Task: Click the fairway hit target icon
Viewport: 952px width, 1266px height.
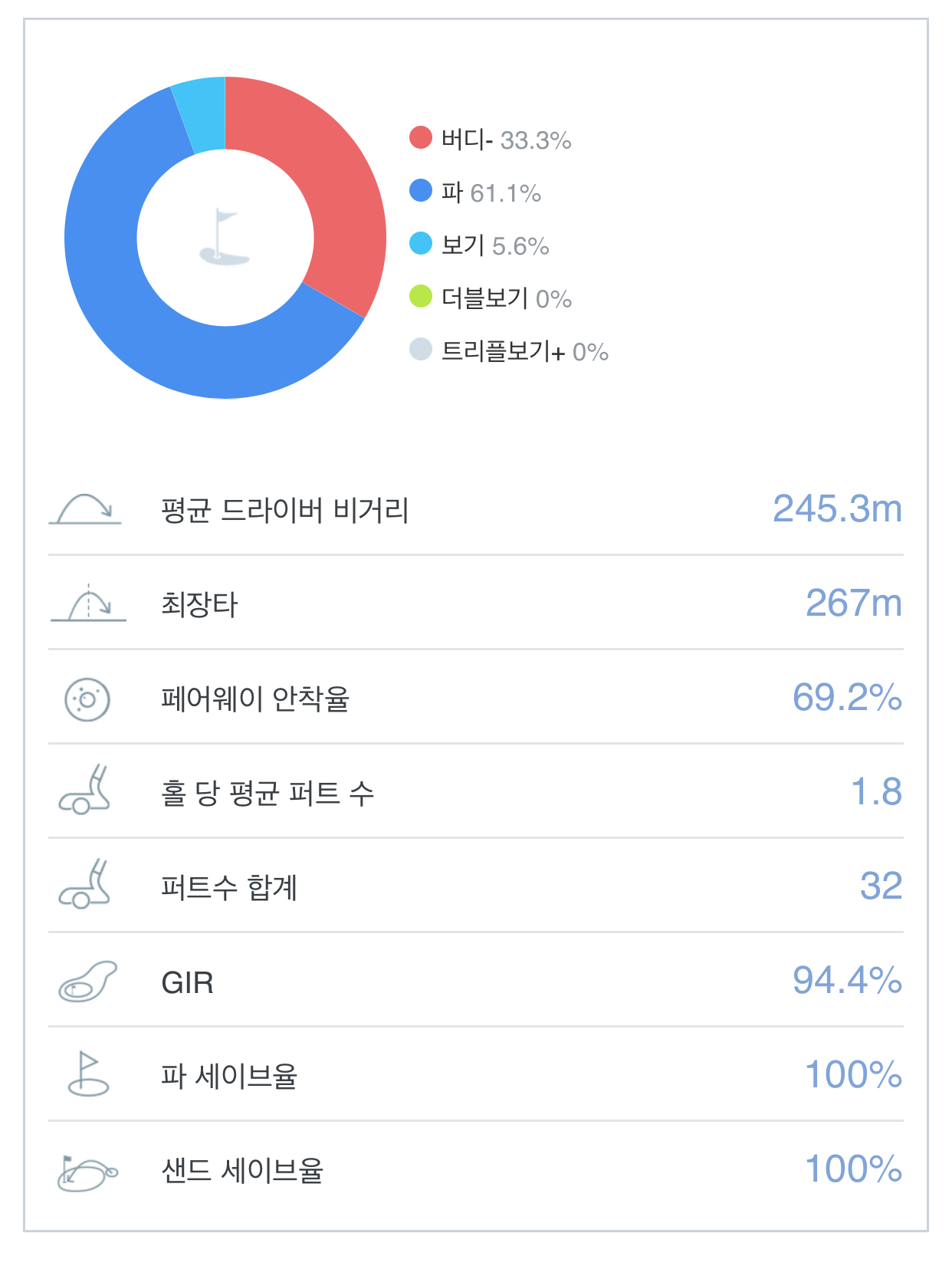Action: [x=87, y=699]
